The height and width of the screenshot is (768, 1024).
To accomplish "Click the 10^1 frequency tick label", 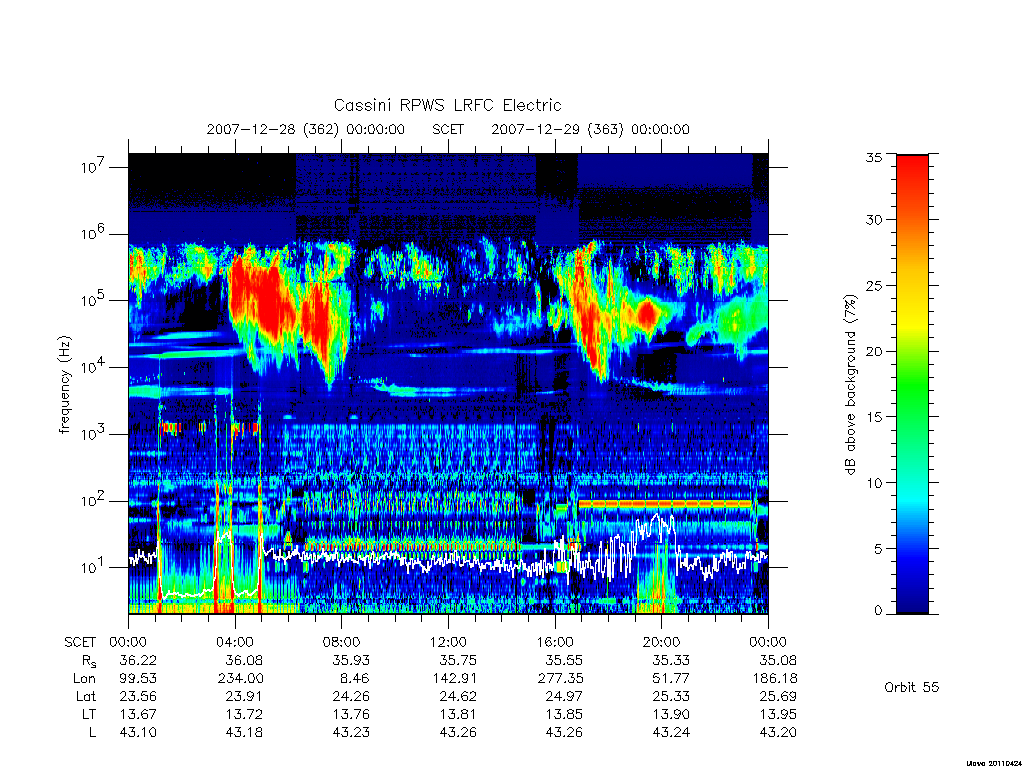I will coord(94,567).
